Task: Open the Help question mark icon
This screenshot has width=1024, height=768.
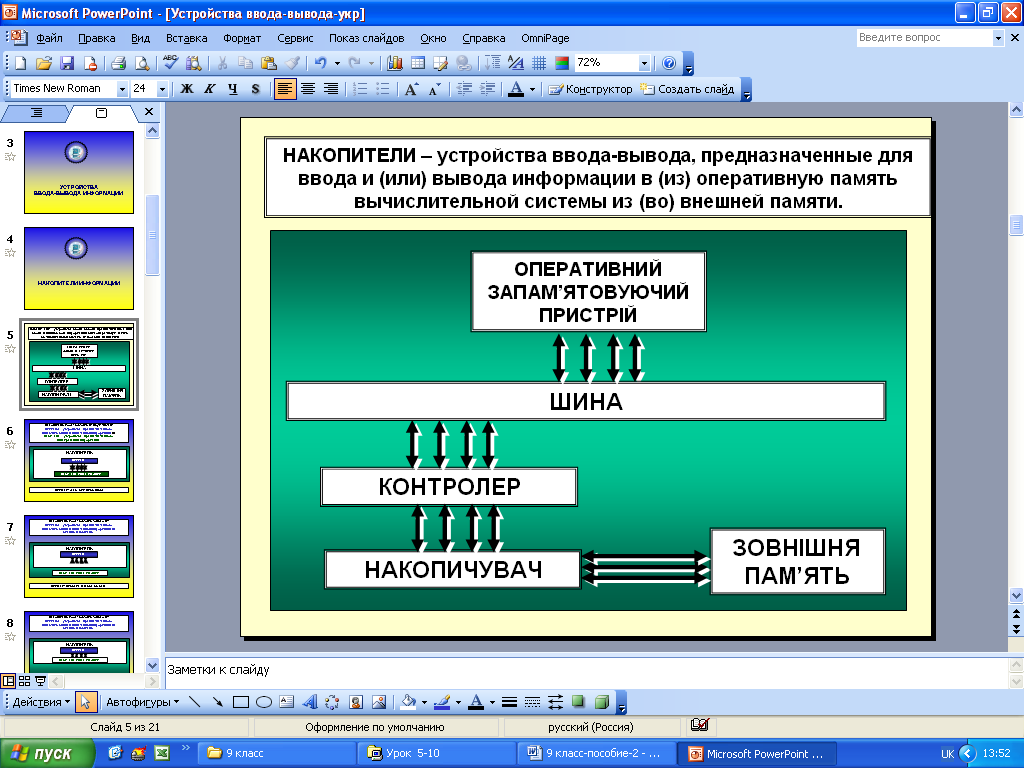Action: pos(669,63)
